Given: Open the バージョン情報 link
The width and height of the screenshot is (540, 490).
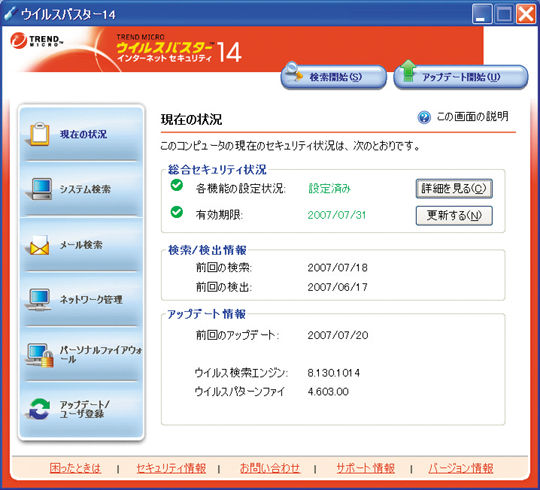Looking at the screenshot, I should [x=461, y=468].
